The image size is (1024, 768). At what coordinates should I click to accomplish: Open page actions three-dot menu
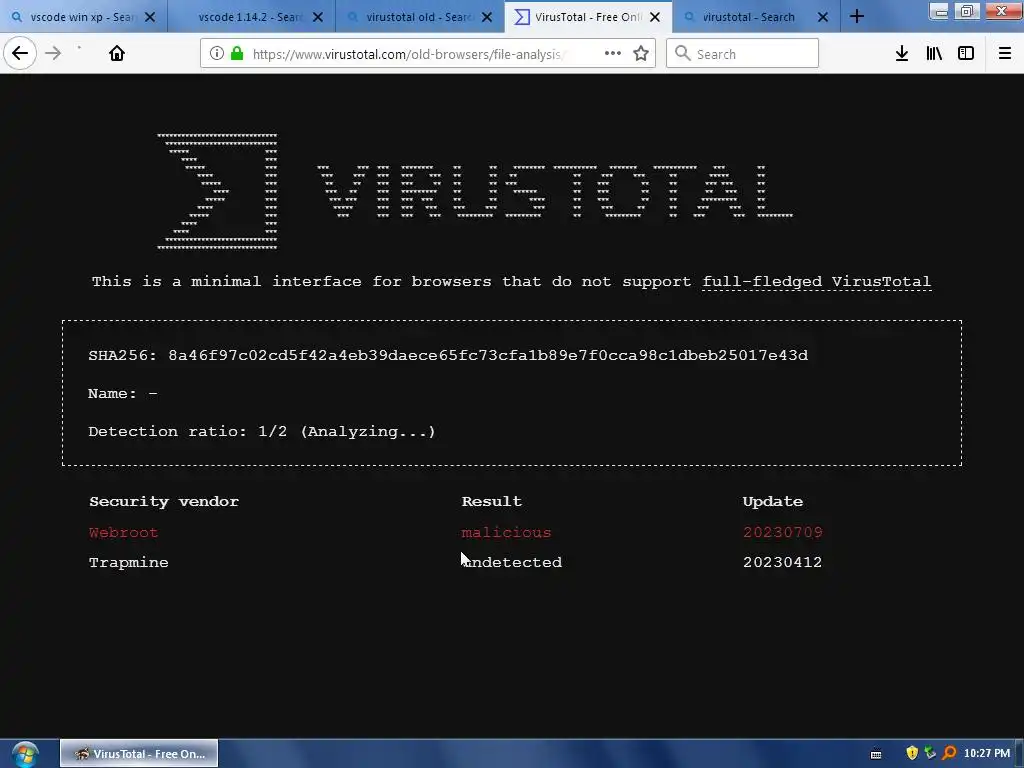coord(613,54)
